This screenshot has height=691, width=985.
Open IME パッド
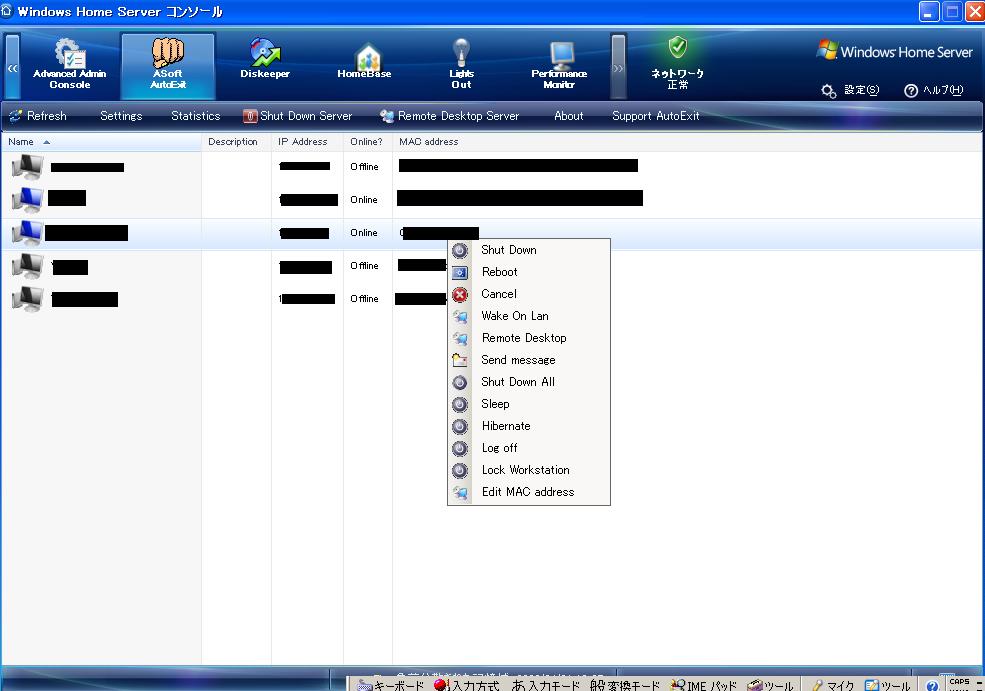click(704, 685)
